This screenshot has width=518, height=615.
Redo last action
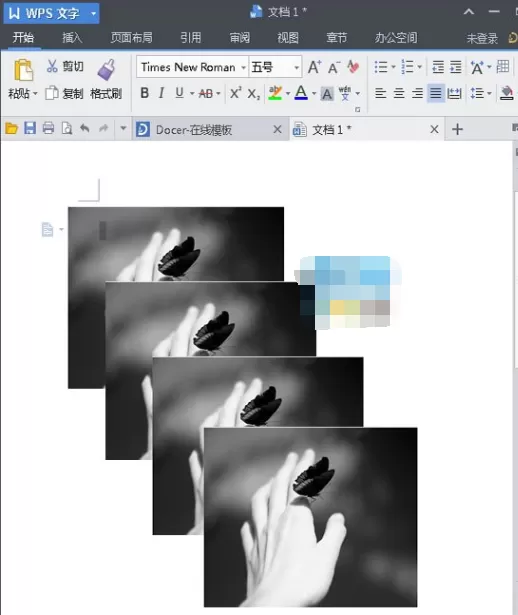[103, 128]
